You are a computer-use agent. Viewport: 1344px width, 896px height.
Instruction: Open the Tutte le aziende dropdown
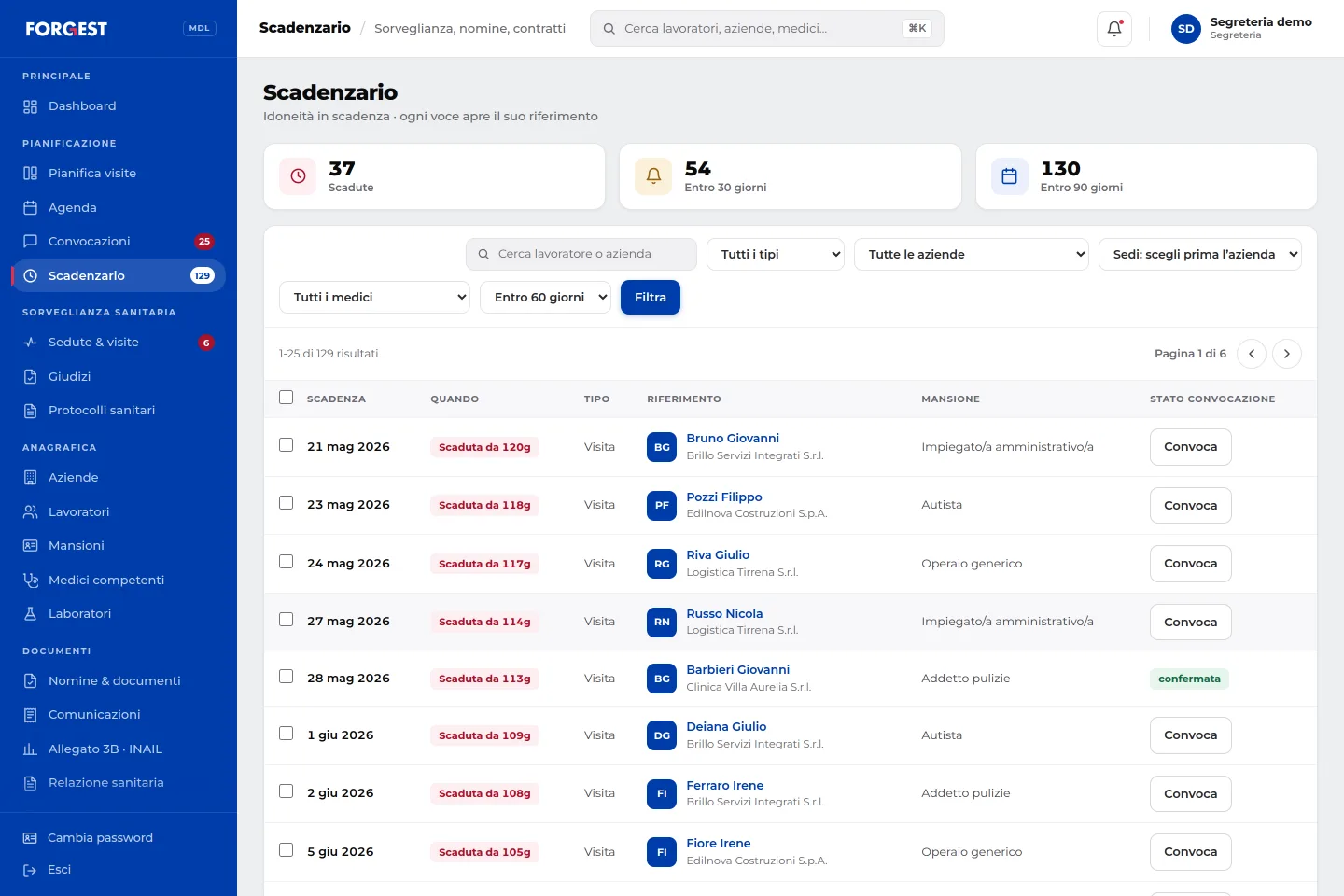click(972, 254)
